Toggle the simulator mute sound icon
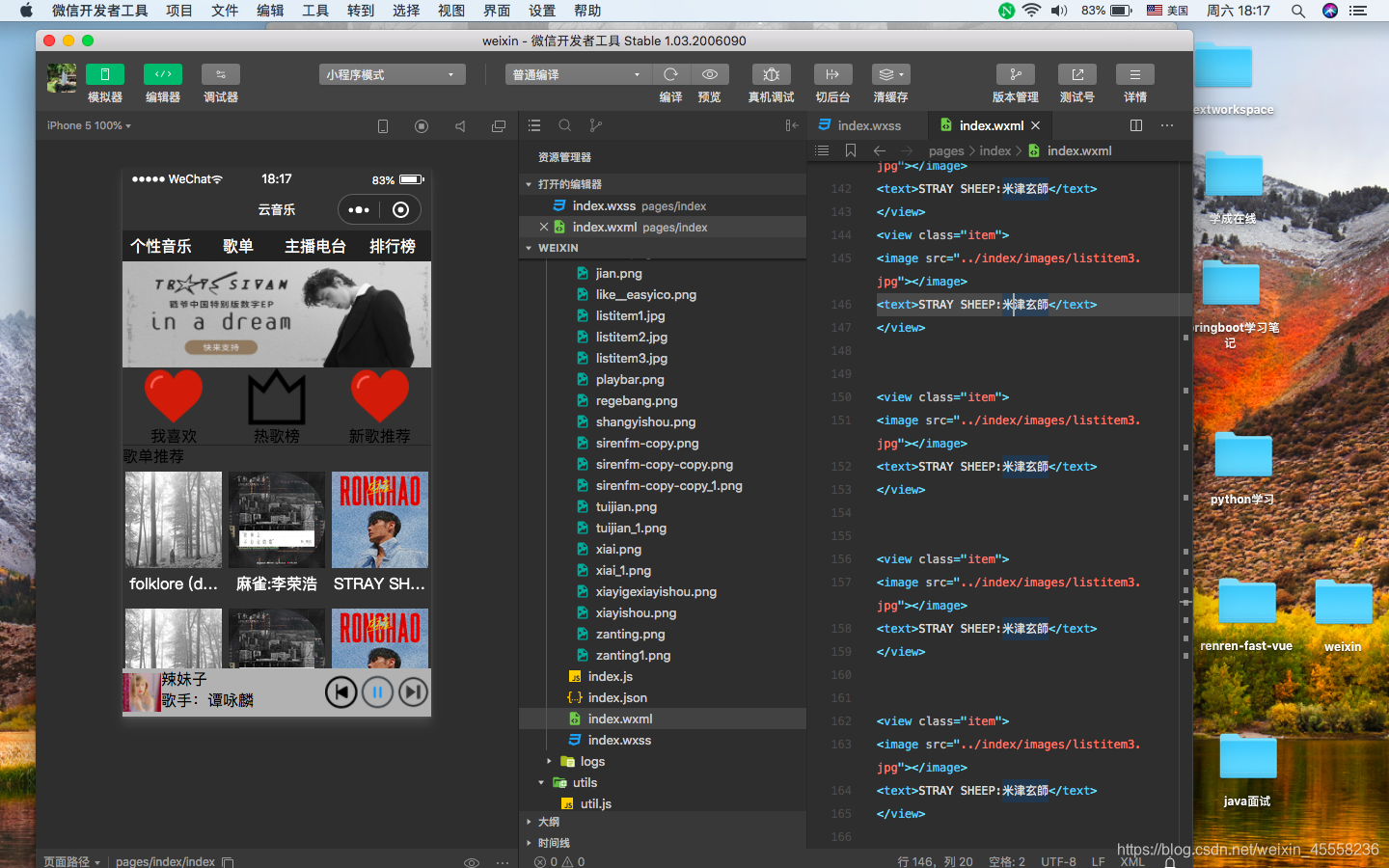Viewport: 1389px width, 868px height. (460, 126)
